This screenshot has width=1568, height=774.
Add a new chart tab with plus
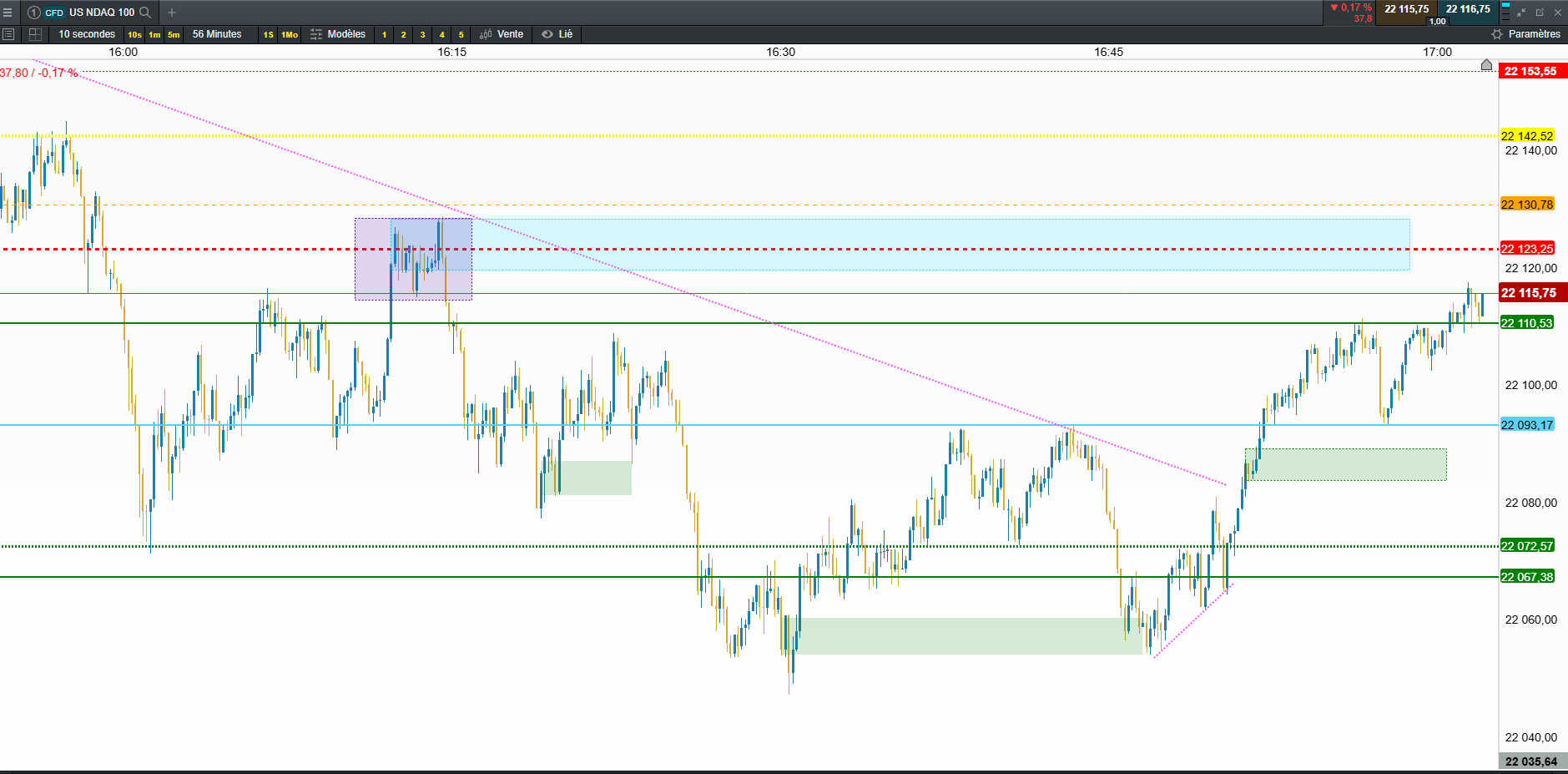click(172, 13)
